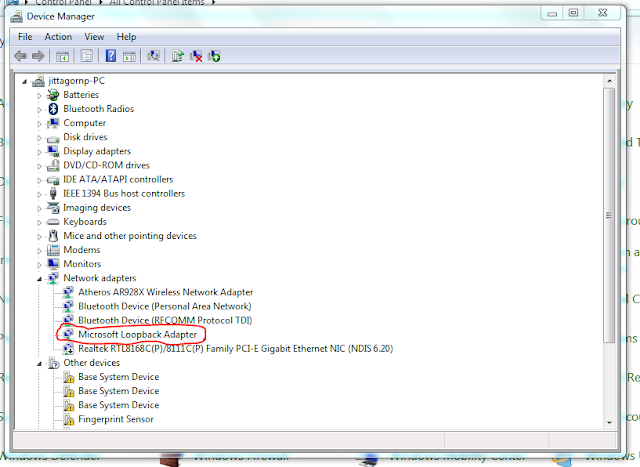The image size is (640, 467).
Task: Select Microsoft Loopback Adapter
Action: tap(138, 334)
